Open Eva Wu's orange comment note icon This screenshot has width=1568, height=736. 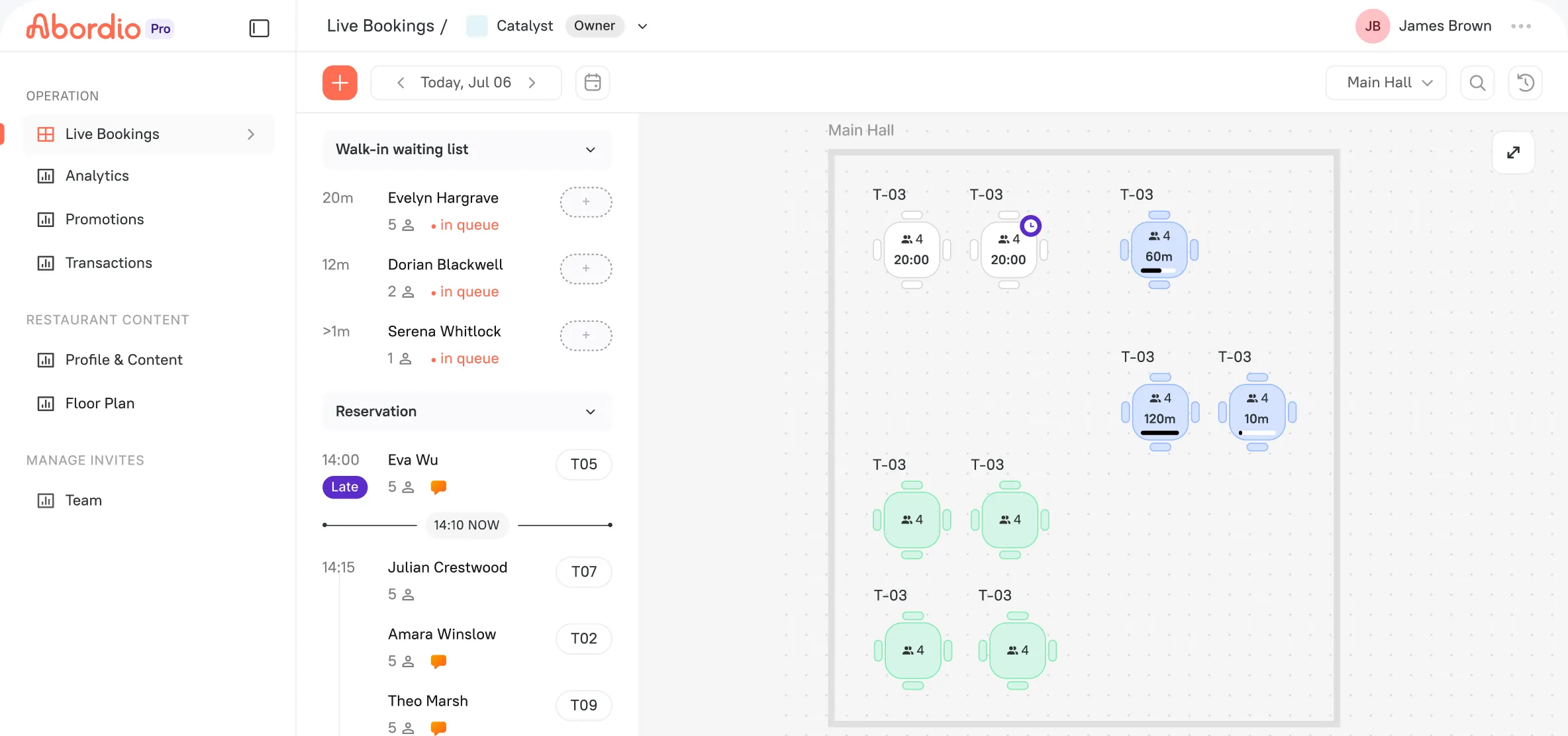(438, 487)
